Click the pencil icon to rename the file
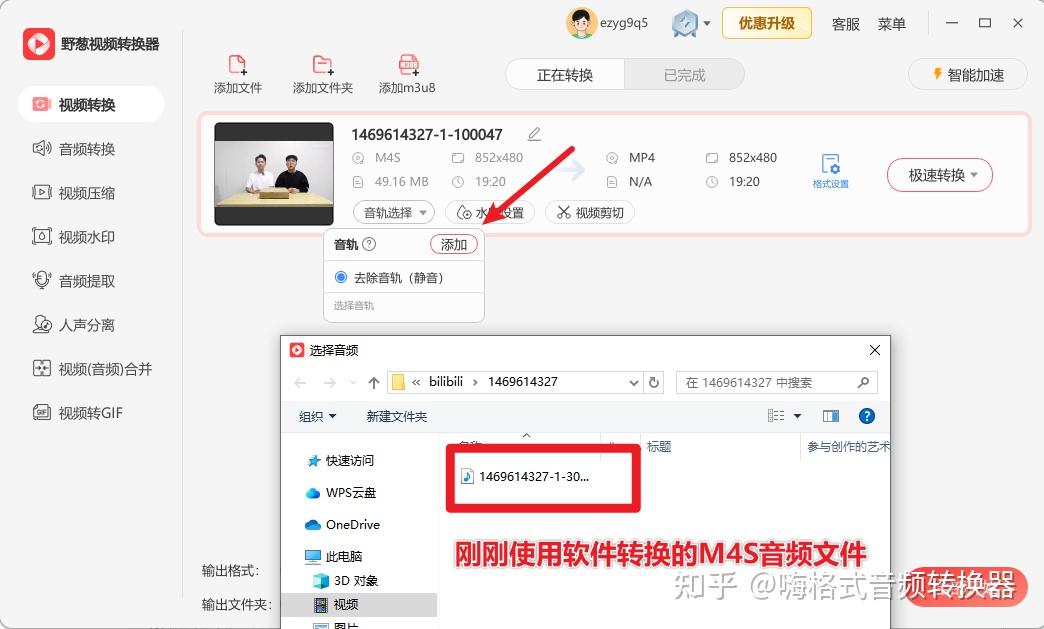 coord(534,134)
